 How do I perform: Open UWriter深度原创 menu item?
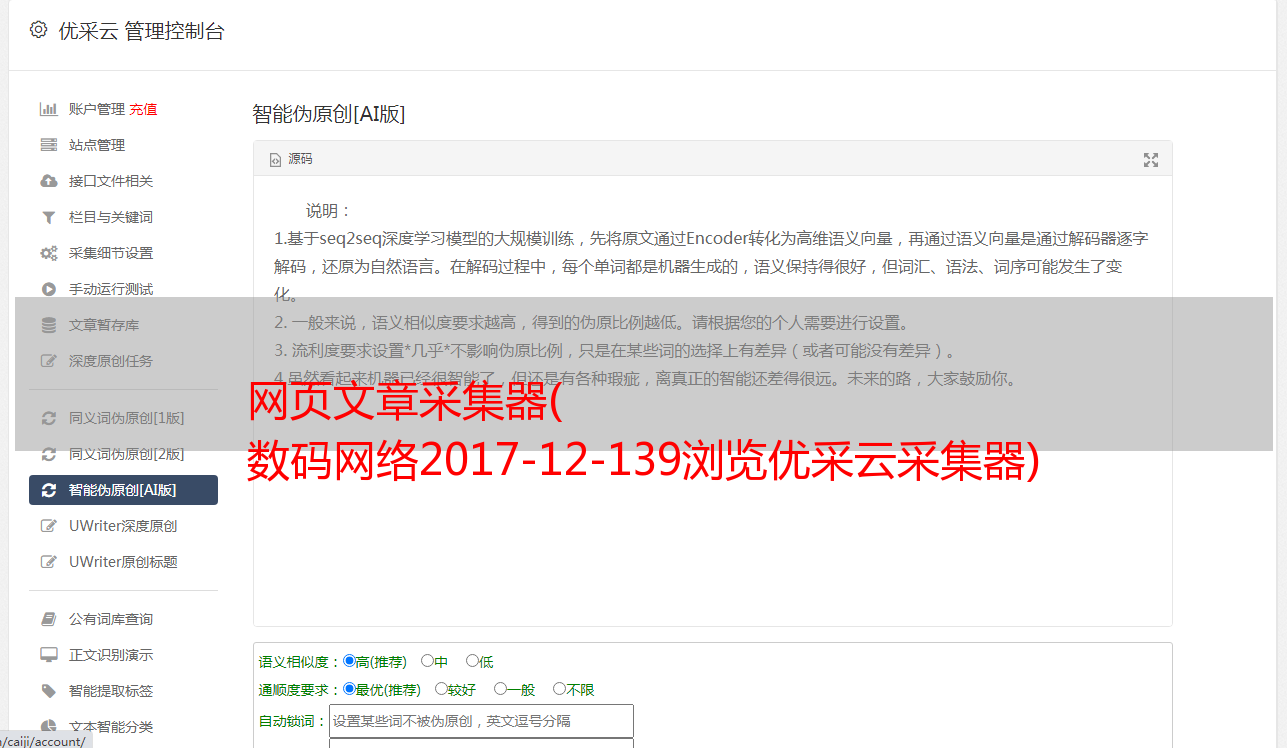click(x=124, y=526)
